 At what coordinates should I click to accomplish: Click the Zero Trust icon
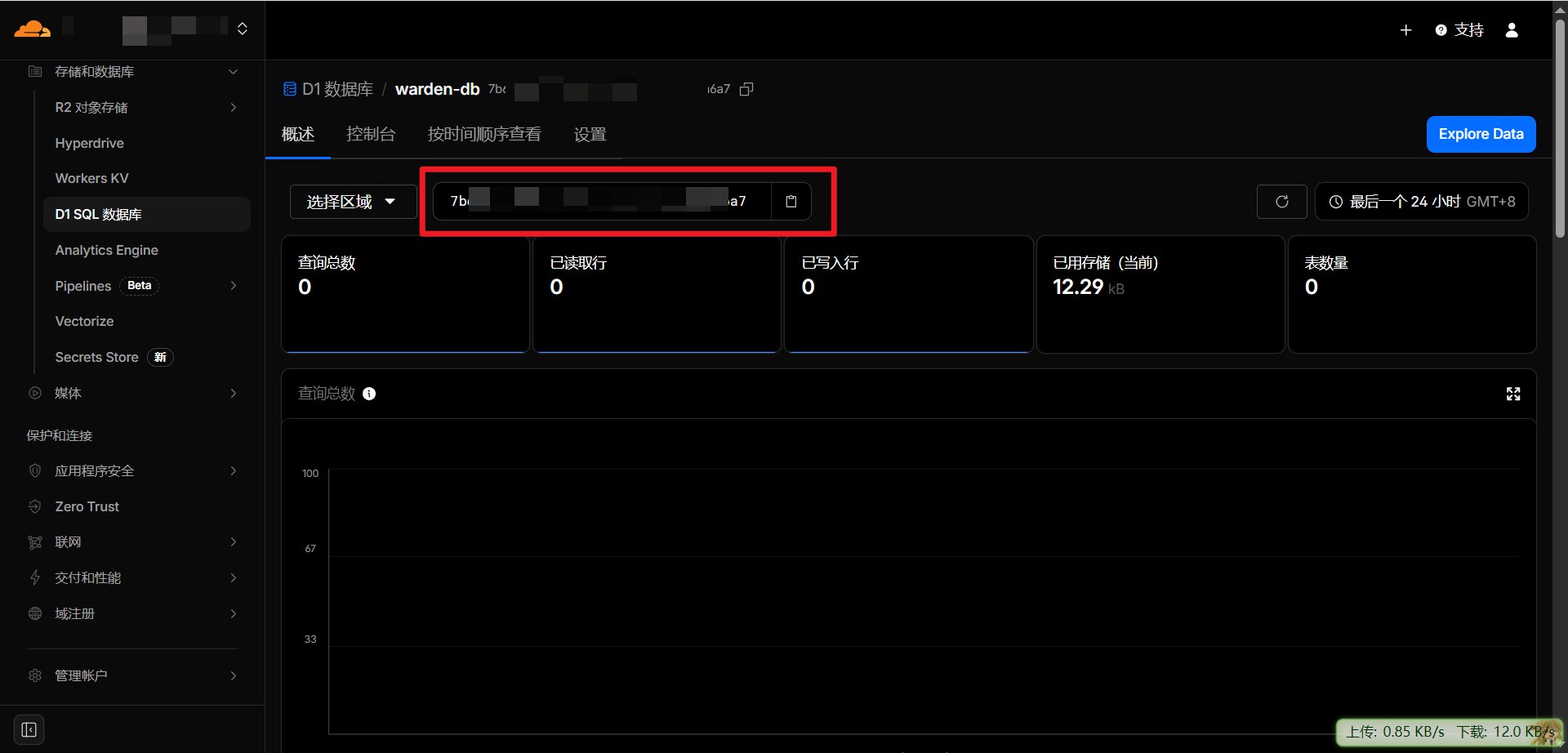point(35,506)
